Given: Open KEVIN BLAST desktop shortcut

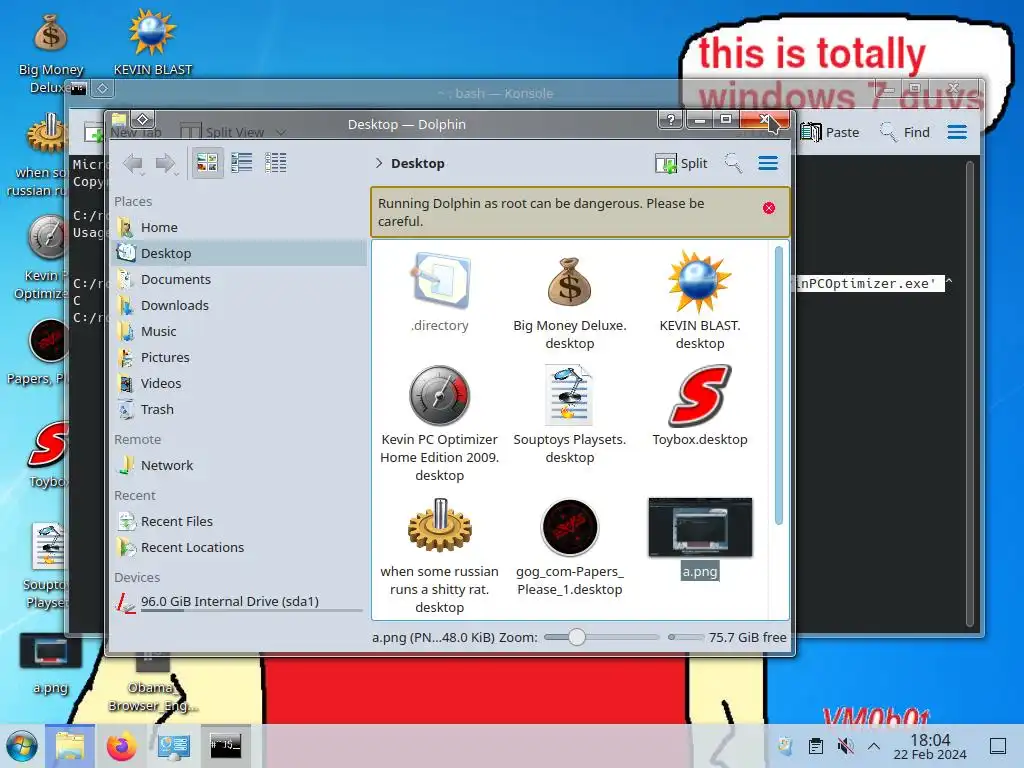Looking at the screenshot, I should click(153, 42).
